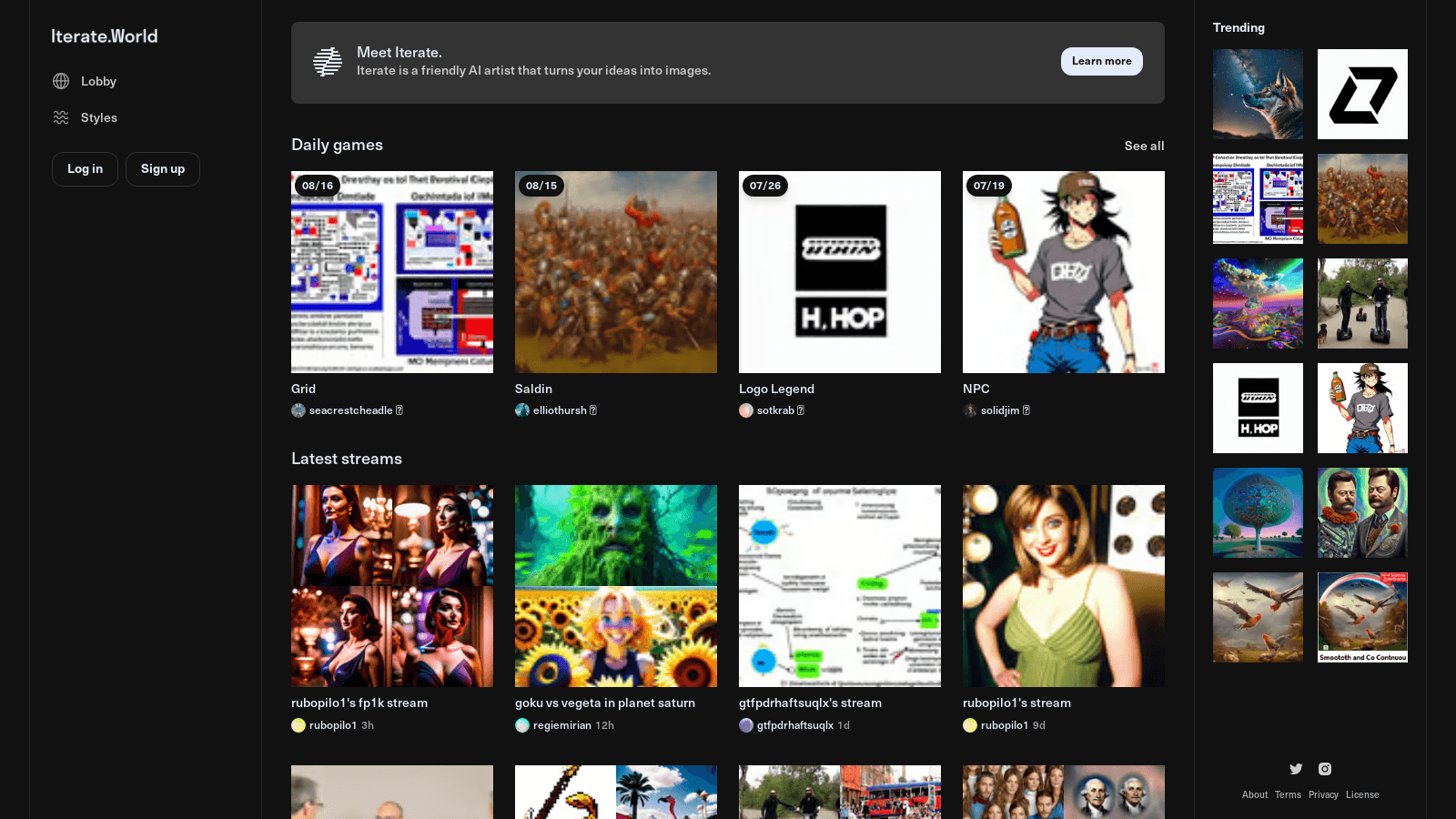1456x819 pixels.
Task: Click the Grid game title
Action: [x=303, y=389]
